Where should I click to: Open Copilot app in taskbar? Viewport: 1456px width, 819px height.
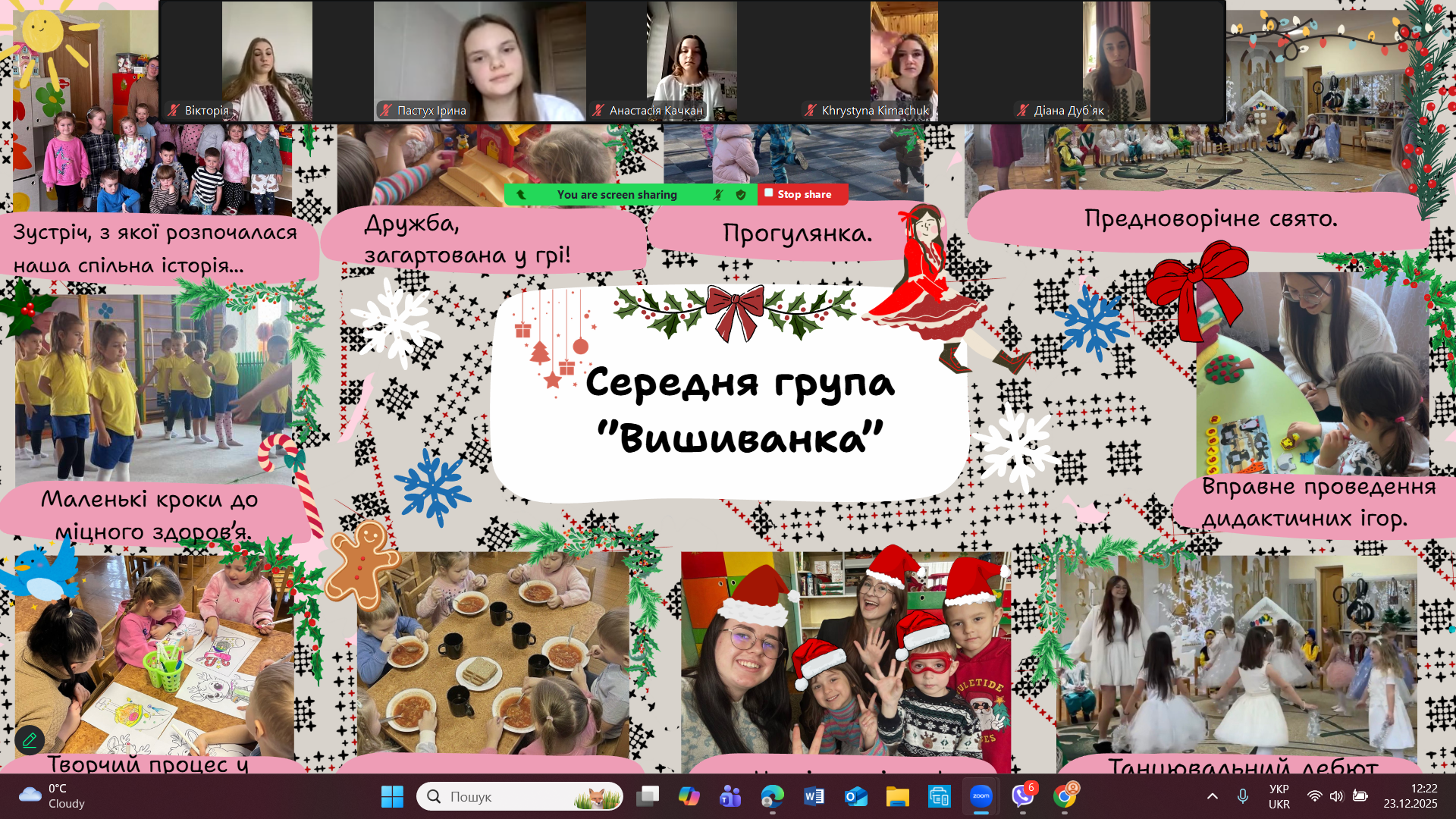coord(689,796)
